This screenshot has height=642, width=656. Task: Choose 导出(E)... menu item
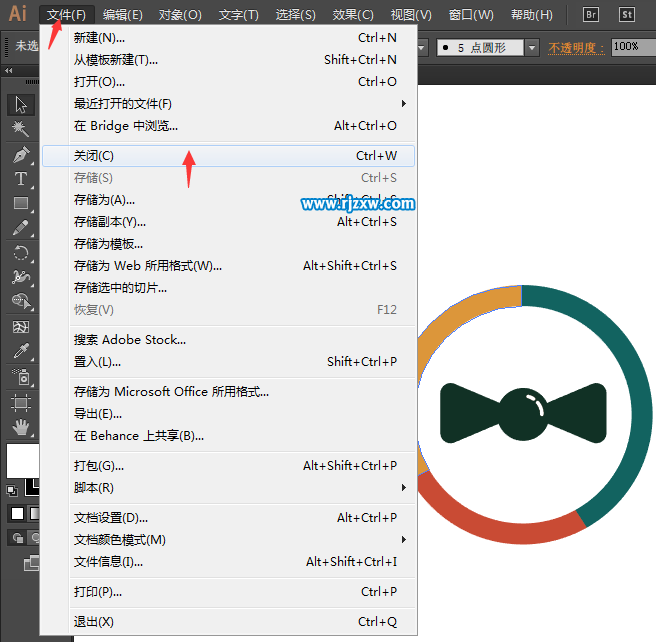click(x=228, y=414)
